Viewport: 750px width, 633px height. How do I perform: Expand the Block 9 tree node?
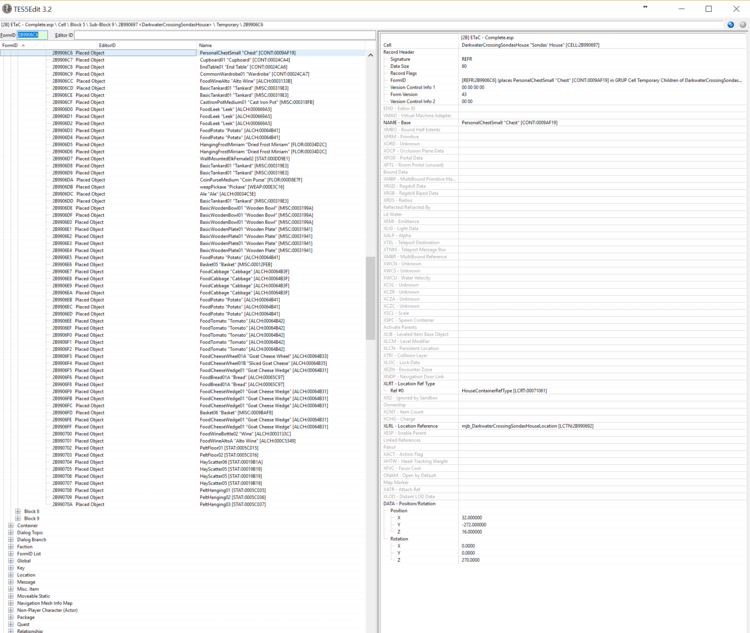(18, 519)
